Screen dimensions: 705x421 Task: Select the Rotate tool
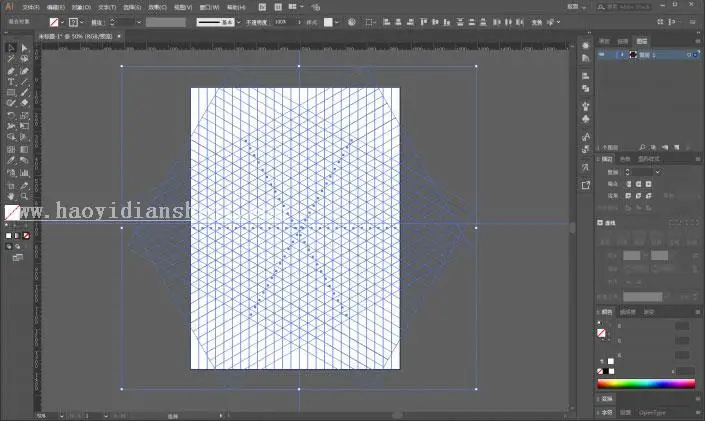[11, 115]
